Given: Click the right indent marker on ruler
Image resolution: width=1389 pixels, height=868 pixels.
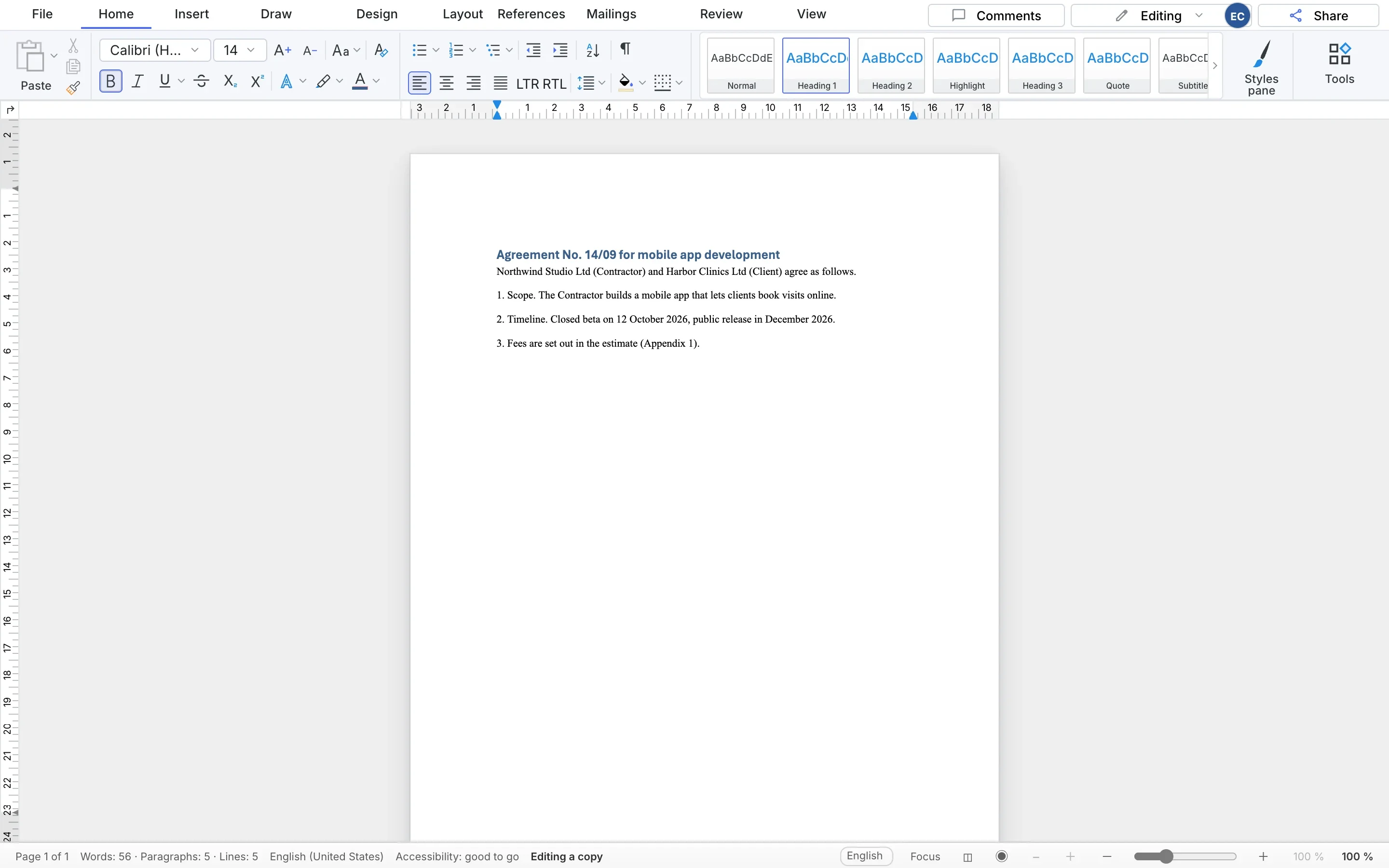Looking at the screenshot, I should pyautogui.click(x=913, y=115).
